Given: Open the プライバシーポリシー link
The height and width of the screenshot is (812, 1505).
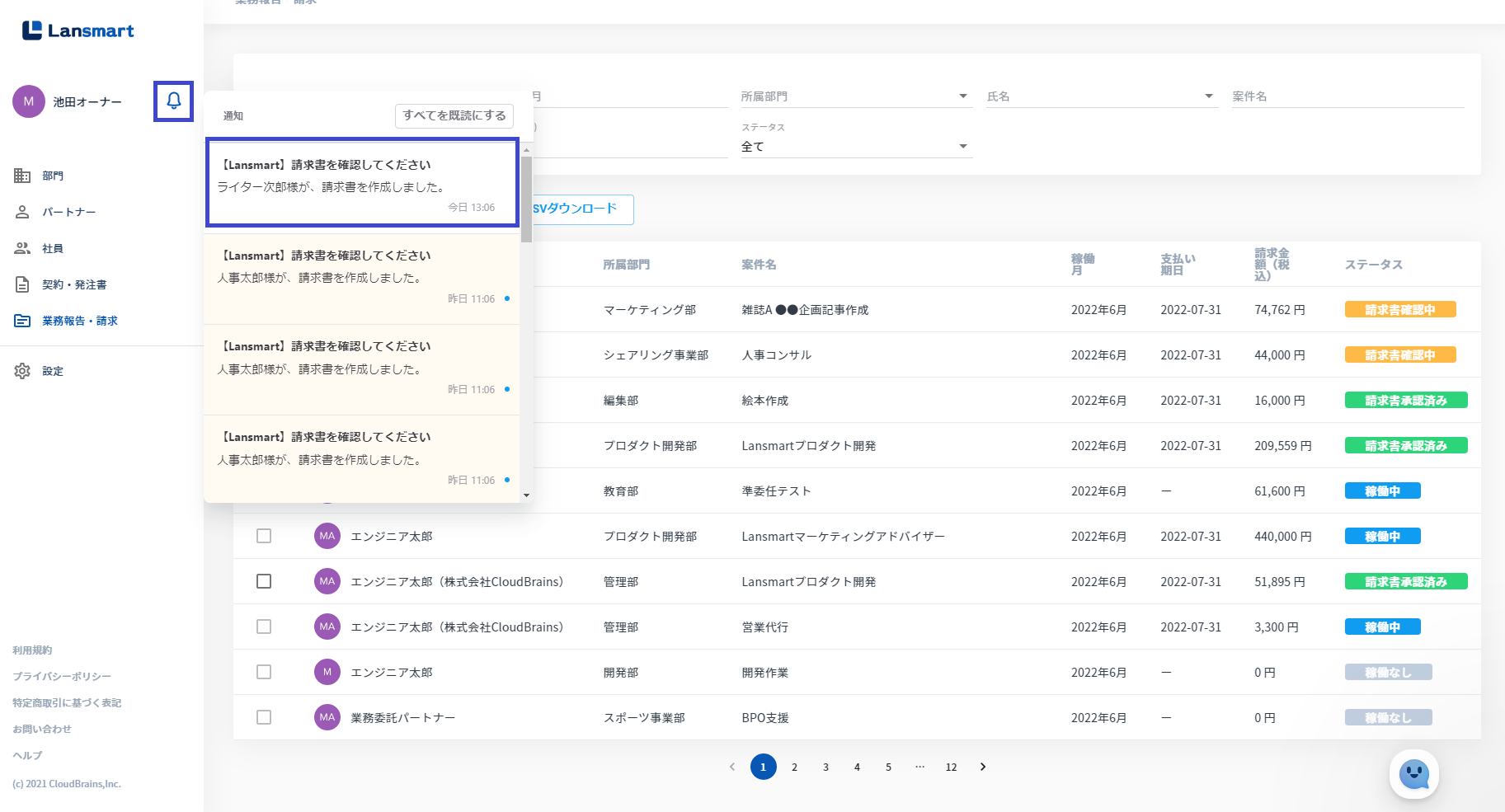Looking at the screenshot, I should (x=62, y=676).
